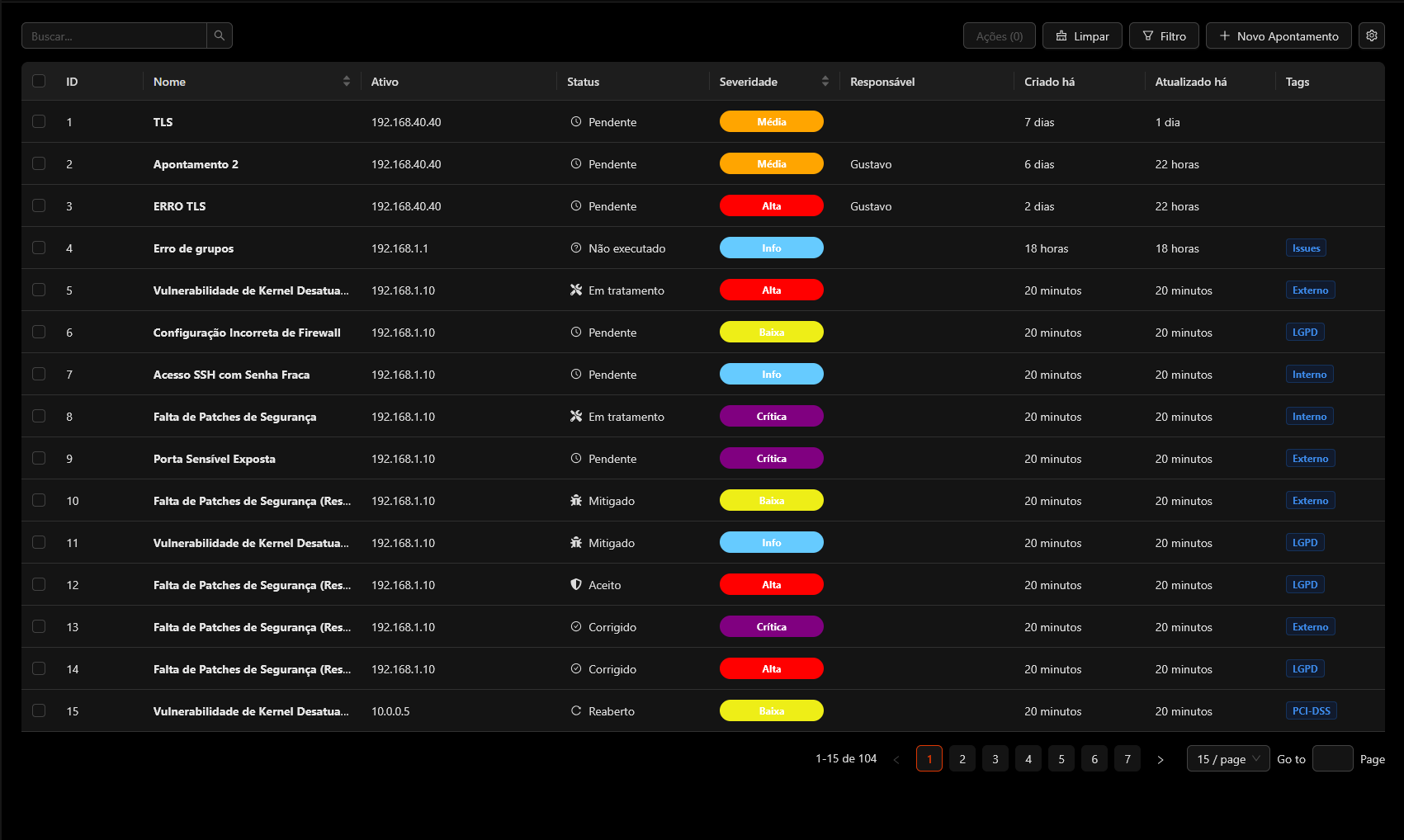Click the name Acesso SSH com Senha Fraca

pos(231,375)
